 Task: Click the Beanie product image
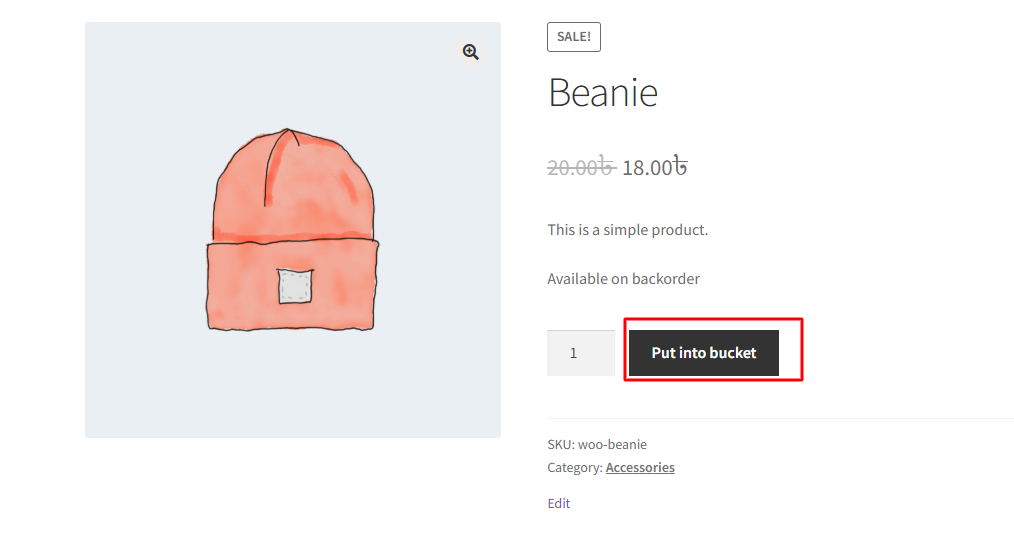click(292, 230)
